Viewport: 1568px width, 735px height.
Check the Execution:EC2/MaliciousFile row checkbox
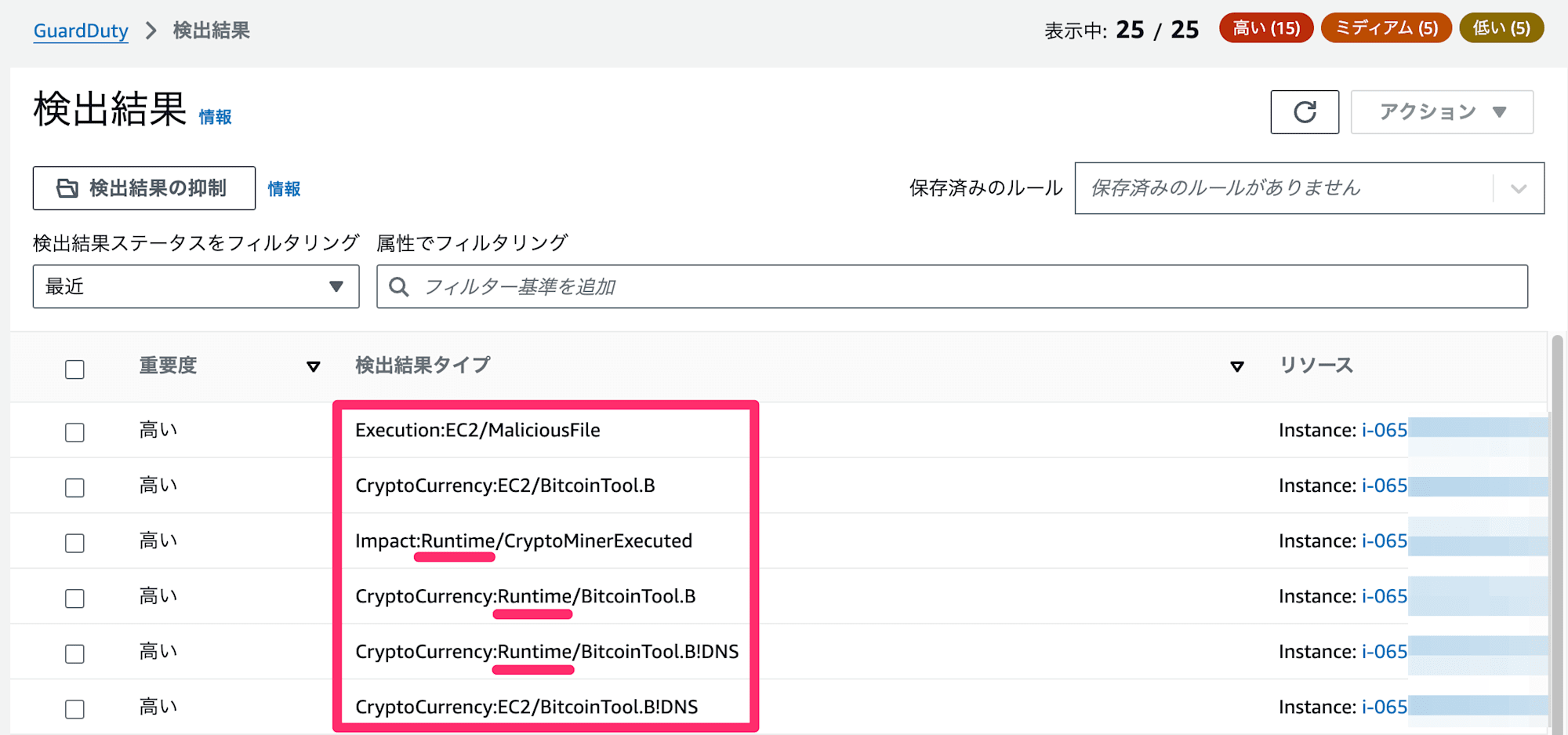pos(74,432)
